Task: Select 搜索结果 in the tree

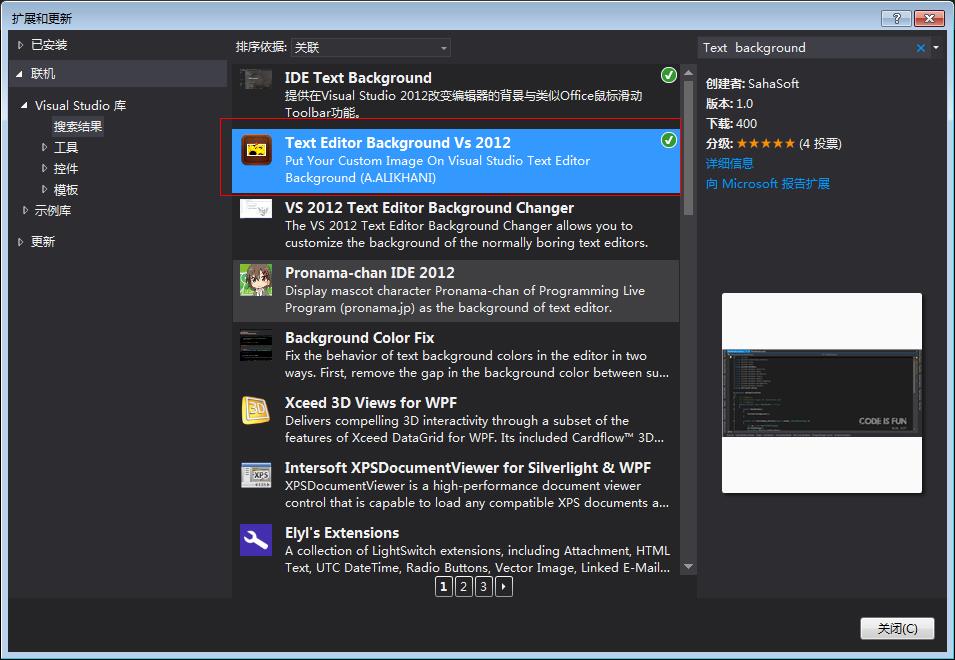Action: (x=78, y=127)
